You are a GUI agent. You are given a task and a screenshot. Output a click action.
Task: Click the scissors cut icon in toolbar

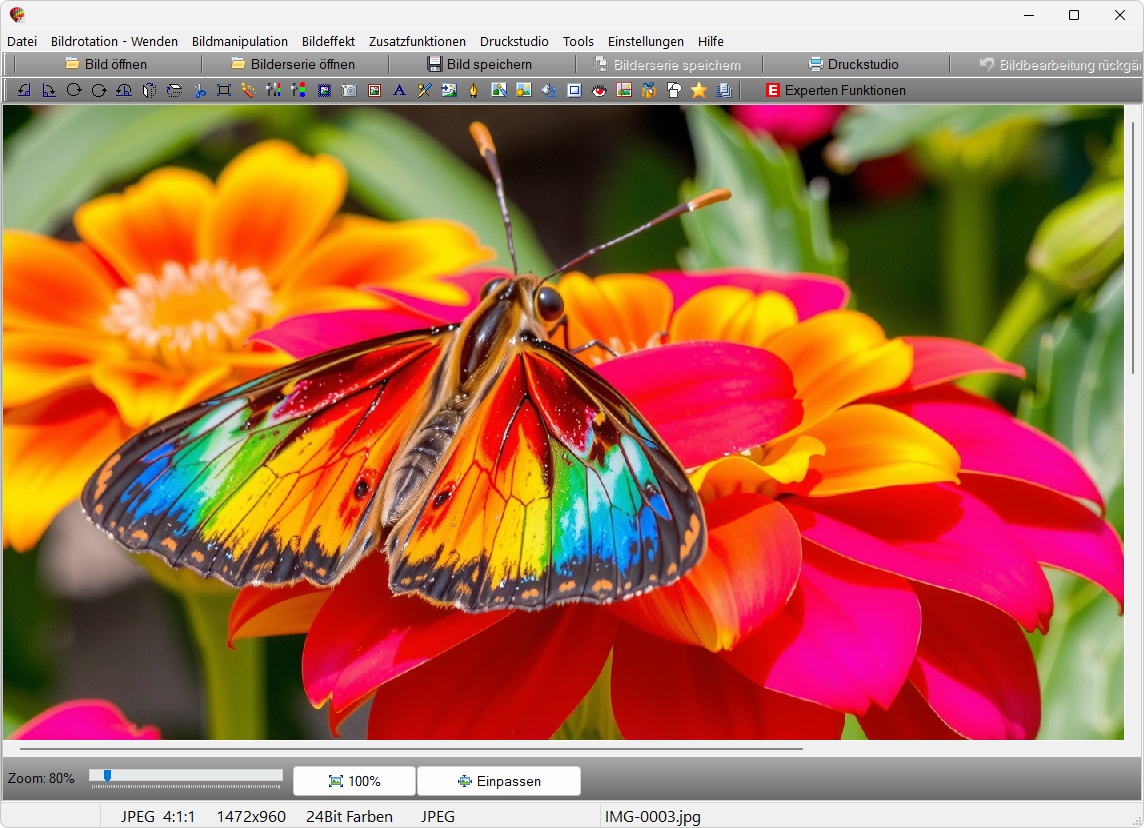click(199, 90)
